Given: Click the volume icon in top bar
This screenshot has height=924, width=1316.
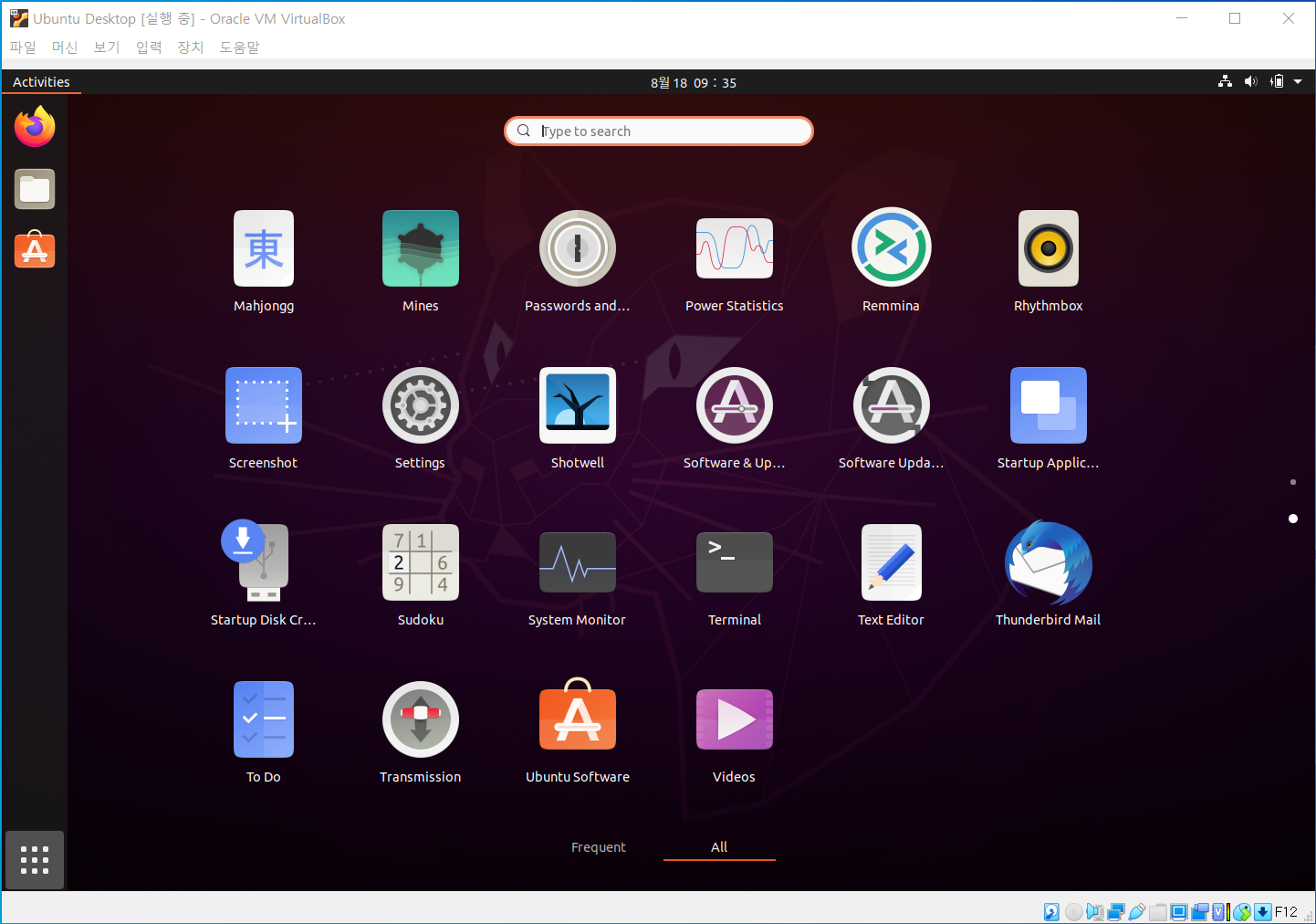Looking at the screenshot, I should tap(1250, 82).
